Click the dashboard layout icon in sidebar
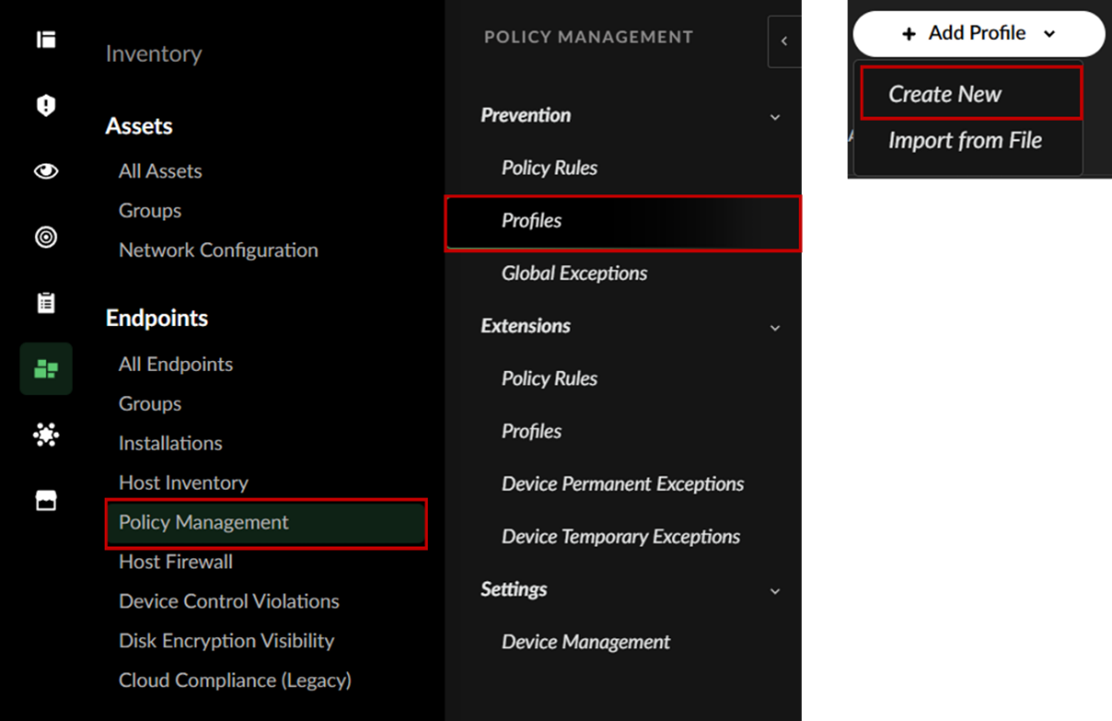The height and width of the screenshot is (721, 1112). 46,40
